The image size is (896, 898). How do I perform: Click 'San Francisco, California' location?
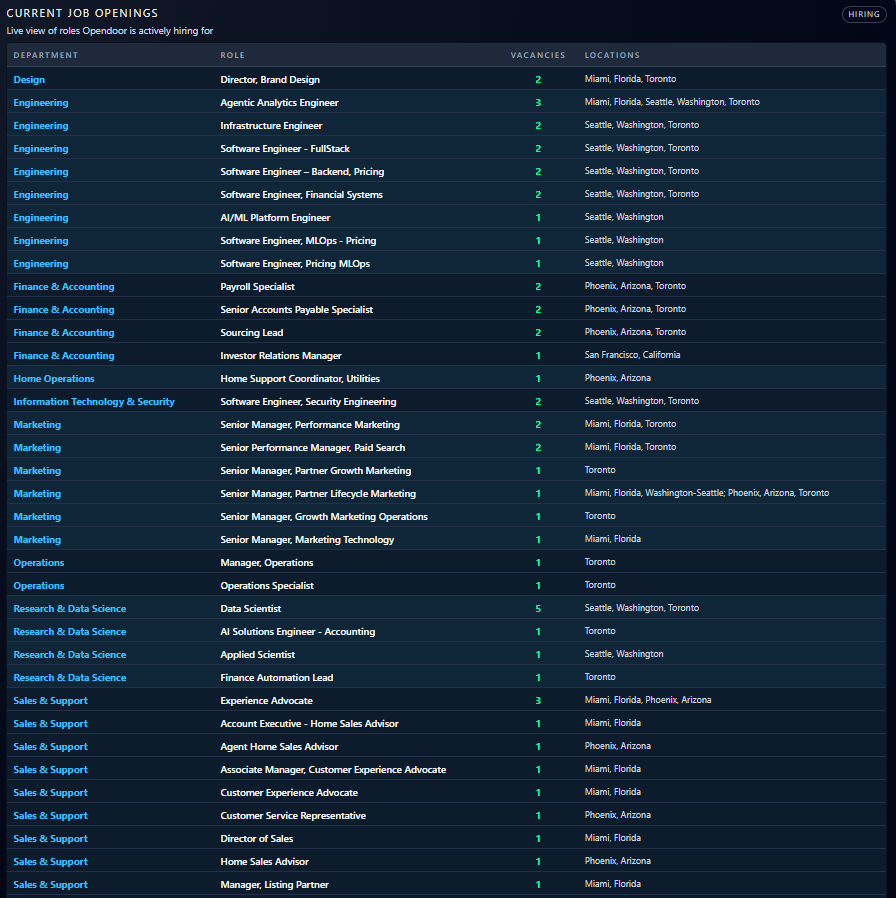[633, 355]
